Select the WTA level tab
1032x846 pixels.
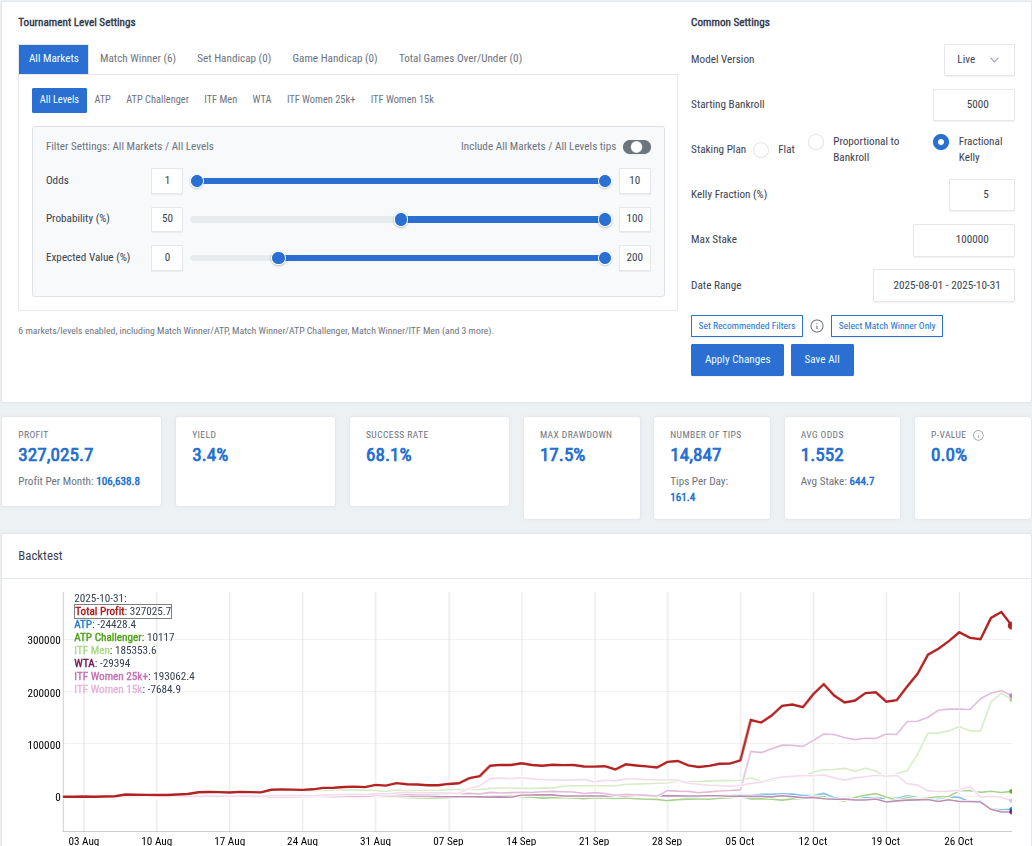click(x=261, y=99)
